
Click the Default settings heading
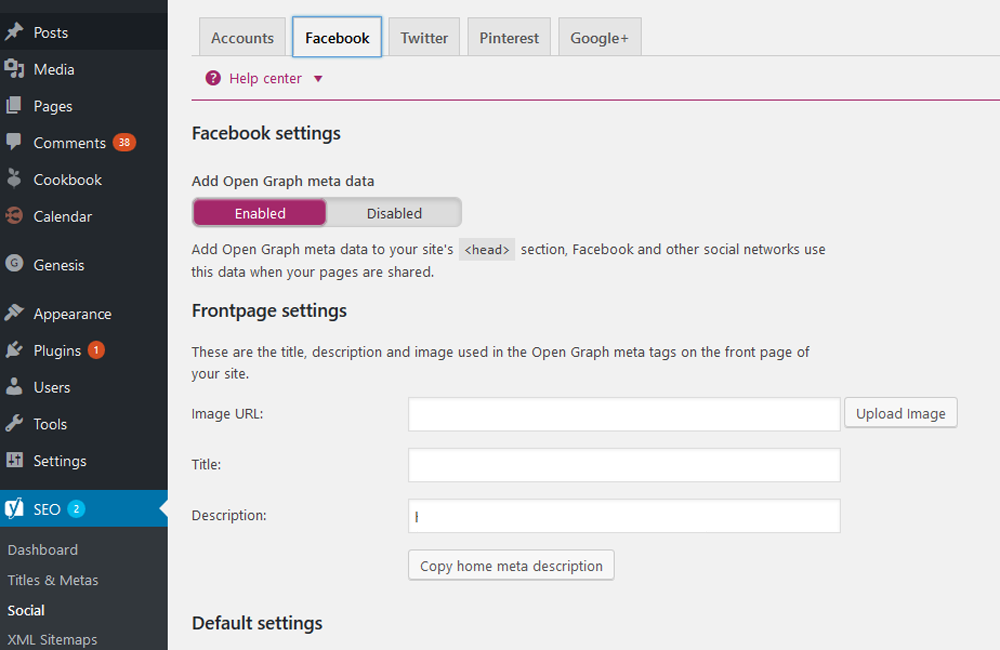click(x=257, y=623)
